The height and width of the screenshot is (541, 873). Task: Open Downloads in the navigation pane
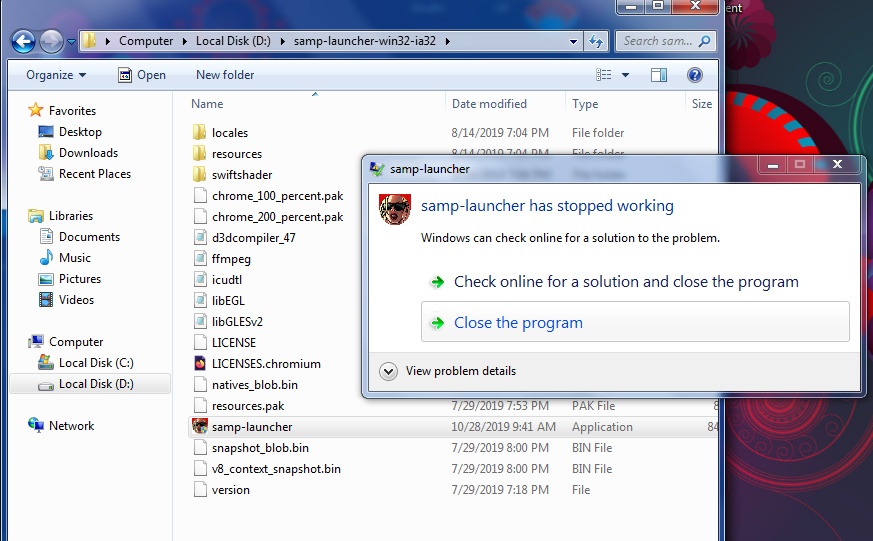tap(88, 153)
